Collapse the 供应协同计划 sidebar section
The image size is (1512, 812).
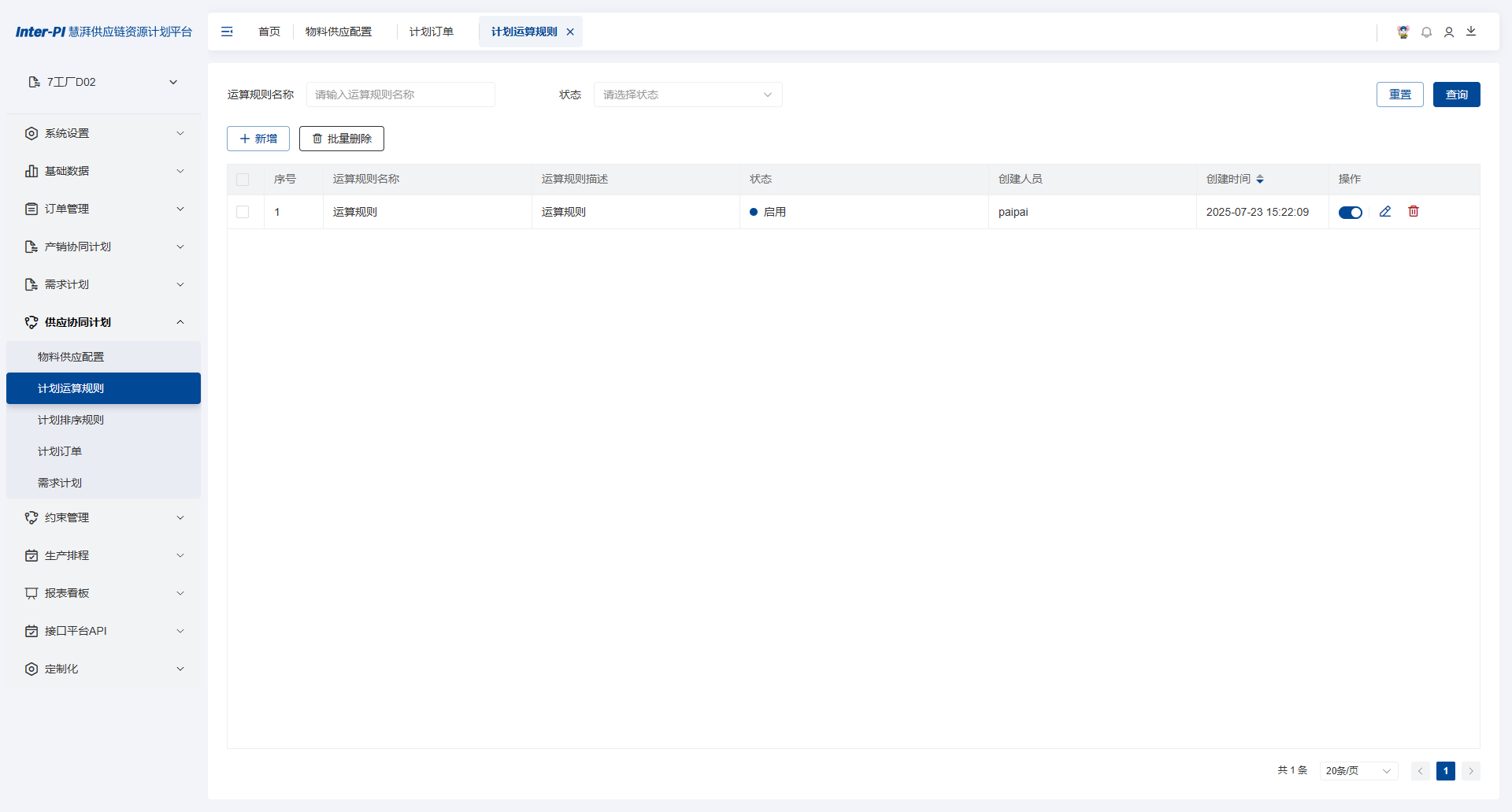(x=180, y=322)
